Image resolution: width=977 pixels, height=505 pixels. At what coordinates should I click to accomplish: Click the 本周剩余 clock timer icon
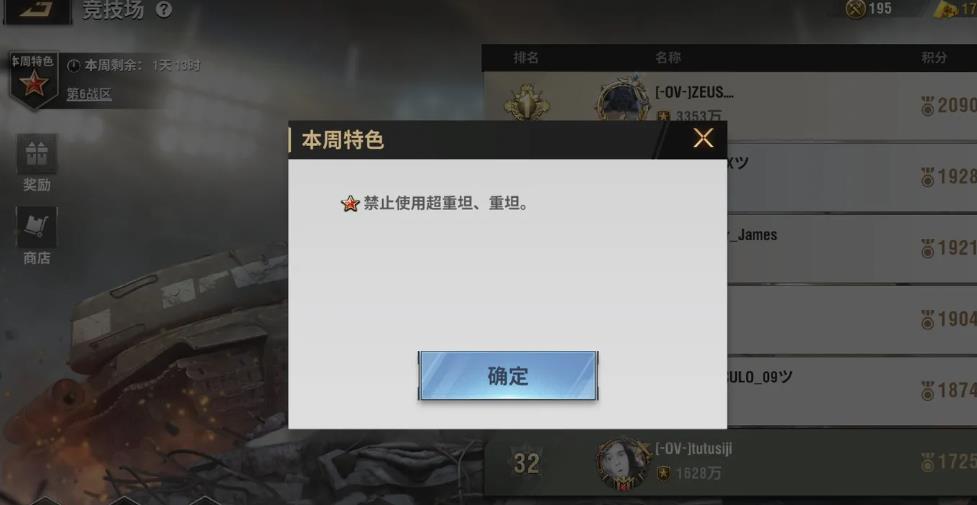click(74, 65)
